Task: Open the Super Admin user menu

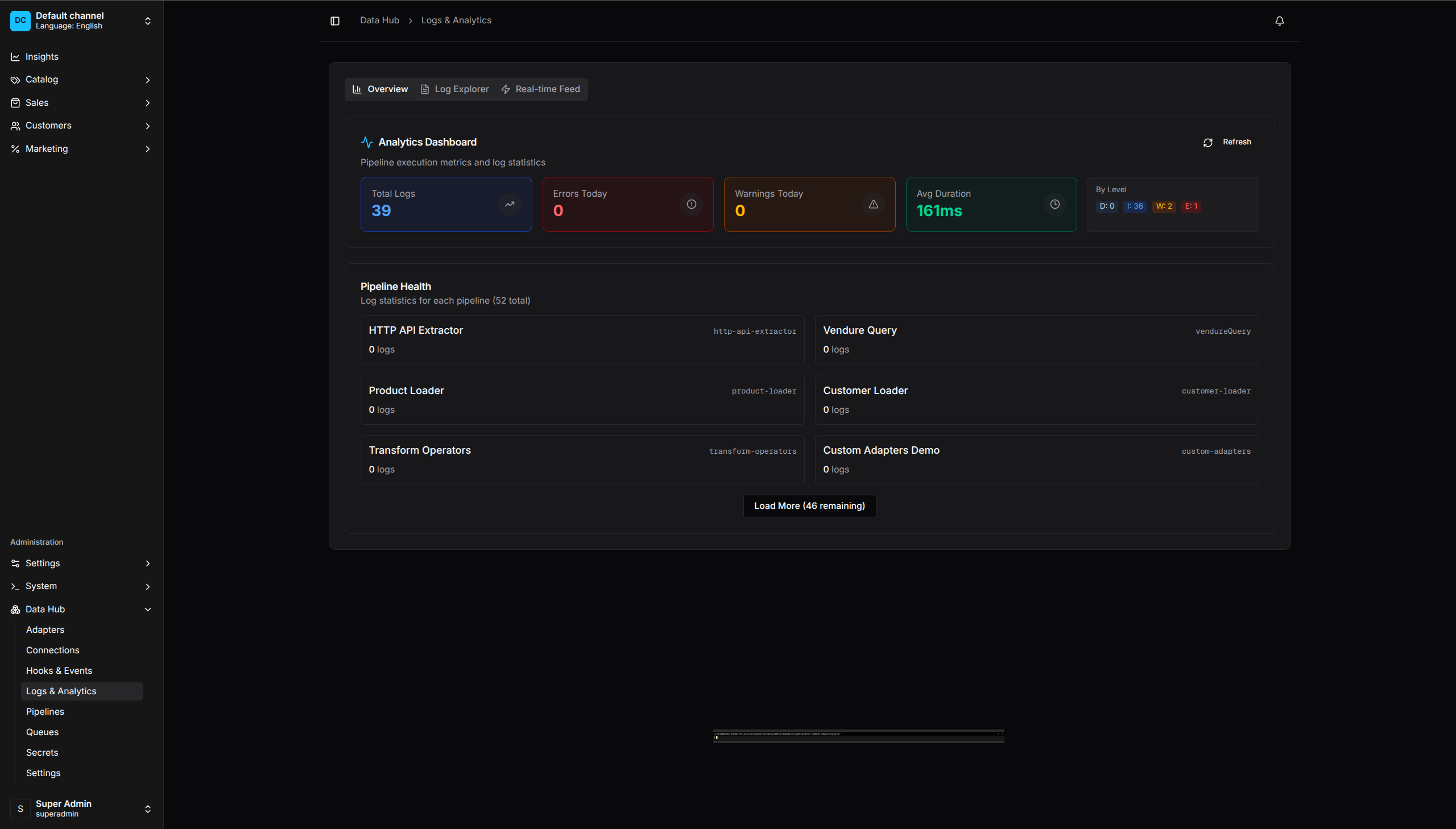Action: [x=147, y=809]
